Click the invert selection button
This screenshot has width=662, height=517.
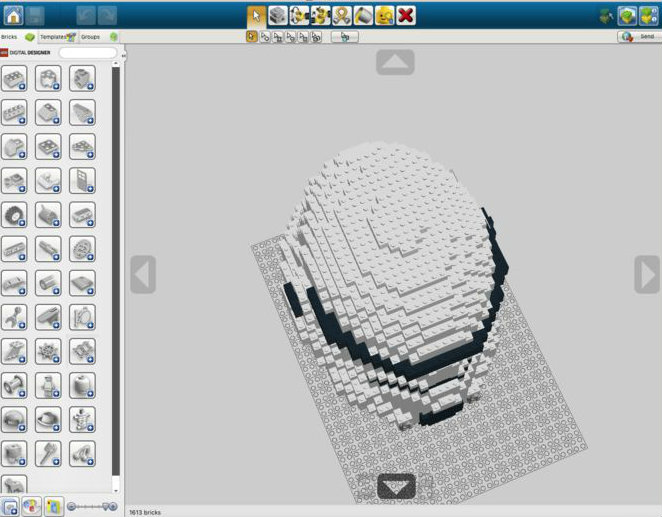click(345, 37)
